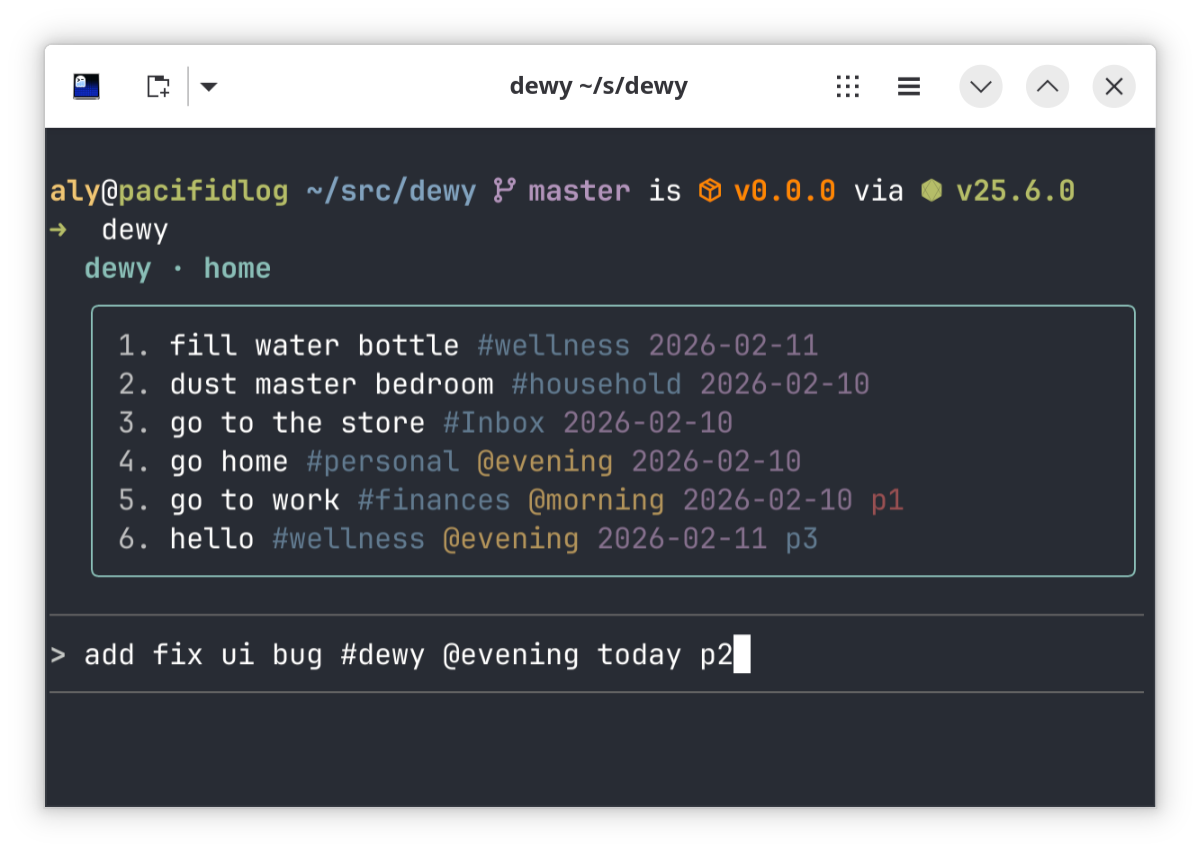Click node version 'v25.6.0'
This screenshot has width=1201, height=853.
point(1015,191)
